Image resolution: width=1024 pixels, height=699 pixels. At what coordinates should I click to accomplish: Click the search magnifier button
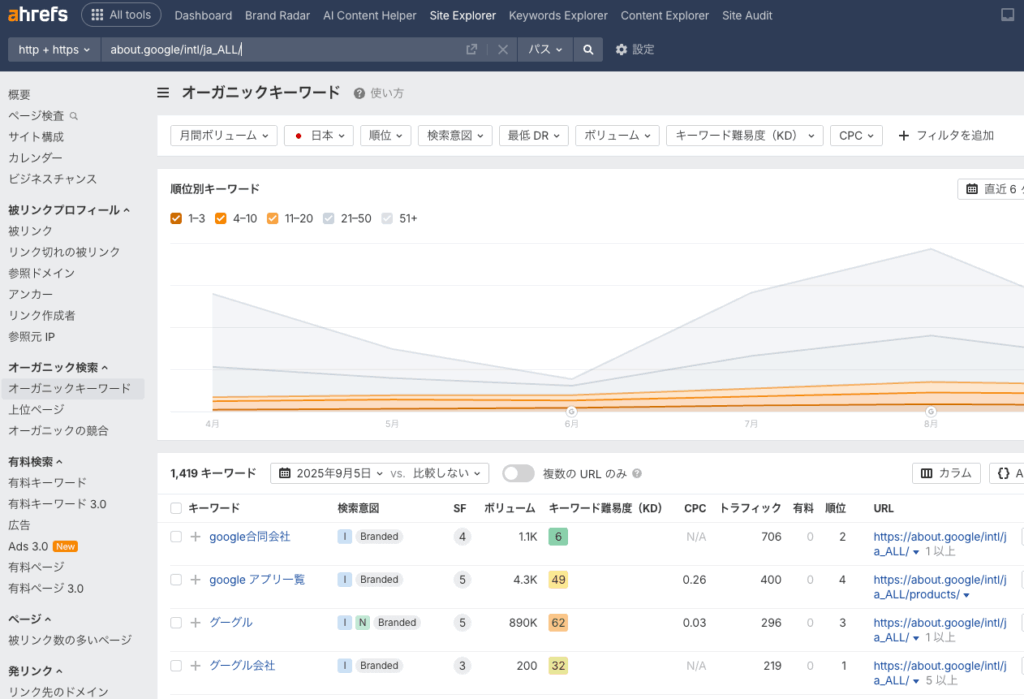click(589, 49)
